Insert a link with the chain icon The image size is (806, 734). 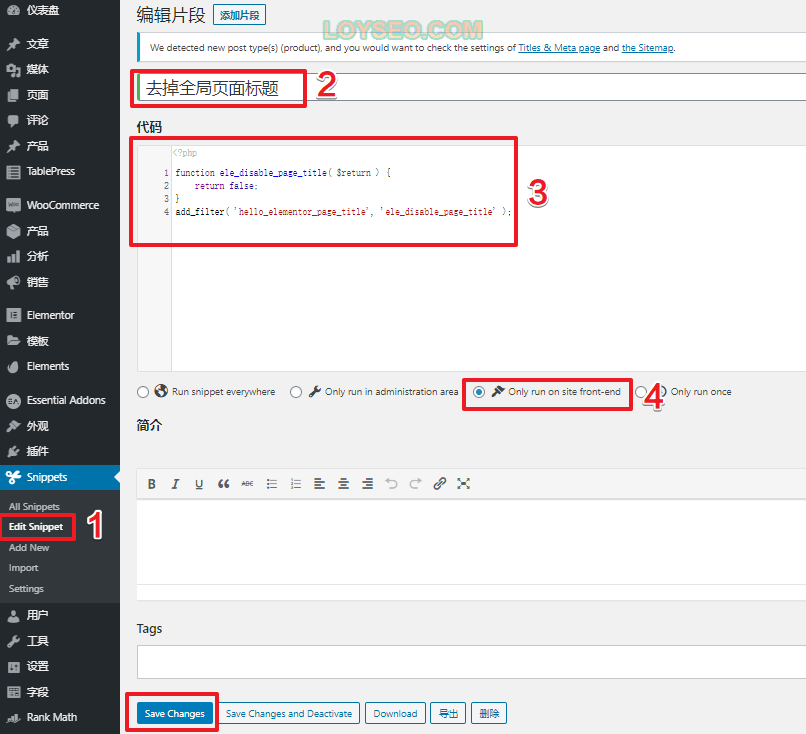pos(439,484)
